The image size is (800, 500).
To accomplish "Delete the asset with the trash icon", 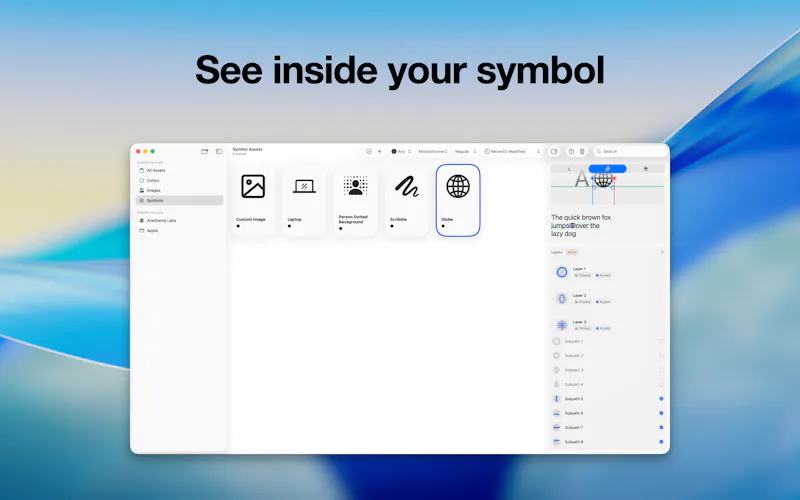I will coord(582,152).
